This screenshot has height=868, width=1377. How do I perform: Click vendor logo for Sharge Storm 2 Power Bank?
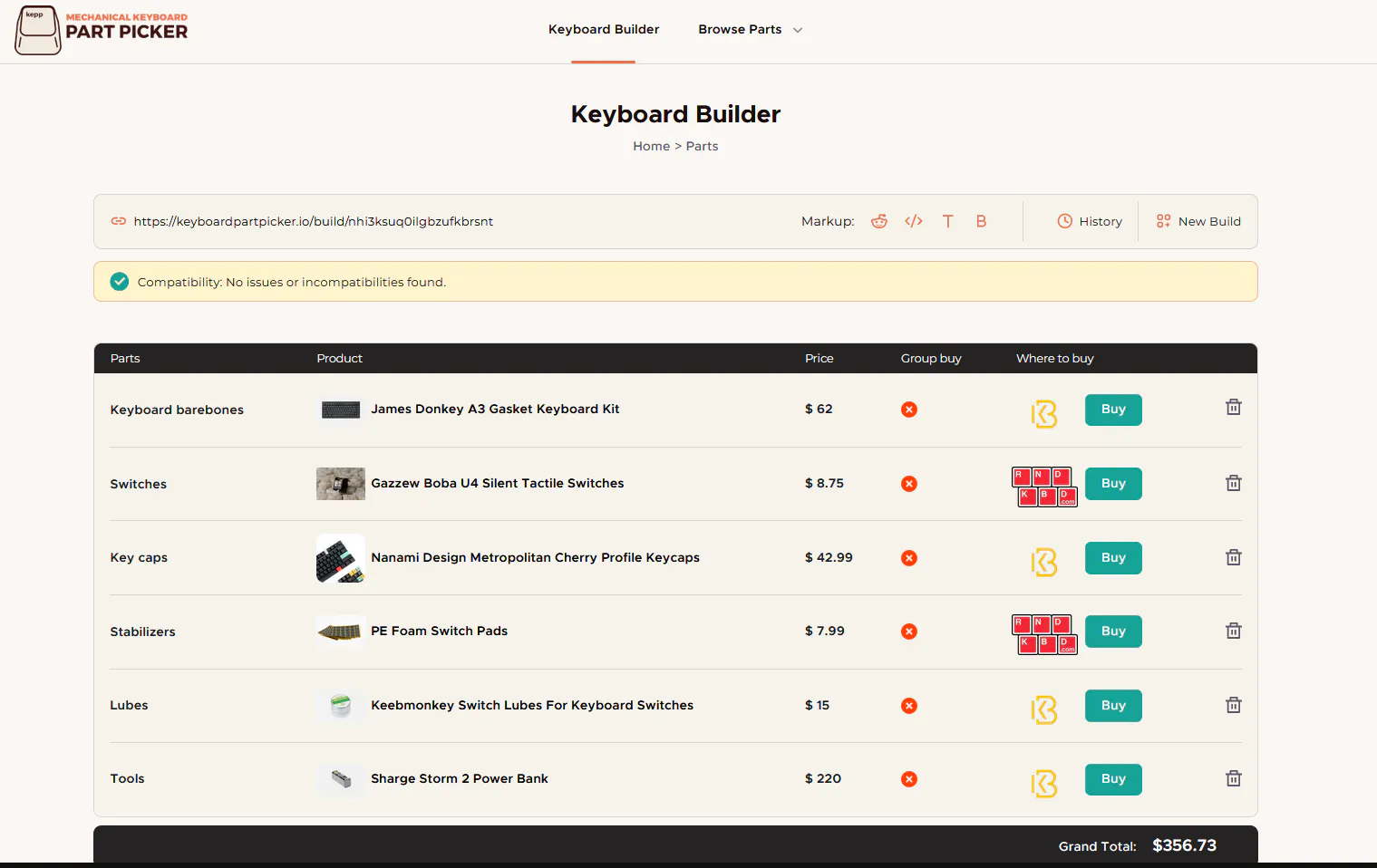(x=1044, y=783)
